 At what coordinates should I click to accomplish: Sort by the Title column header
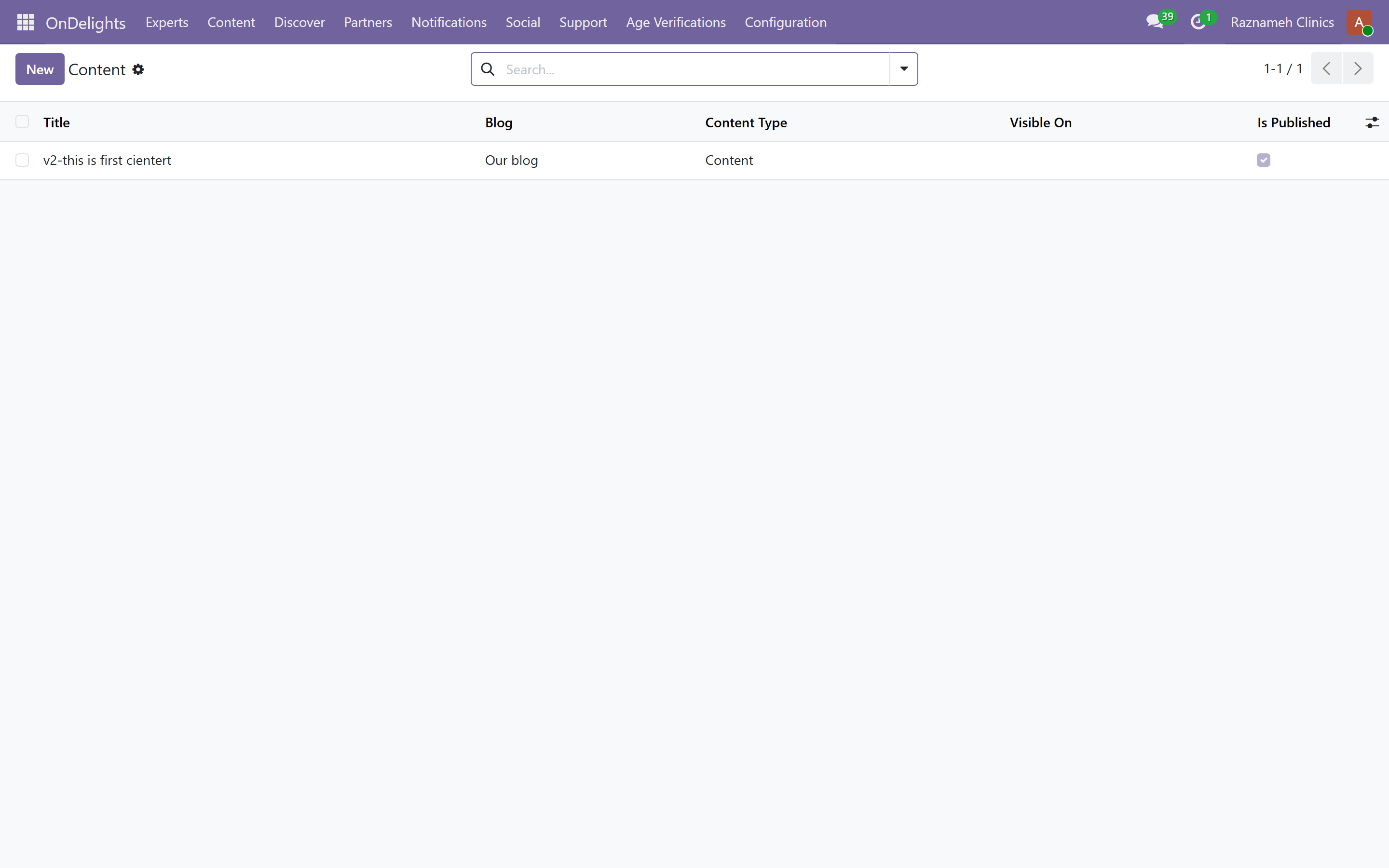click(56, 122)
